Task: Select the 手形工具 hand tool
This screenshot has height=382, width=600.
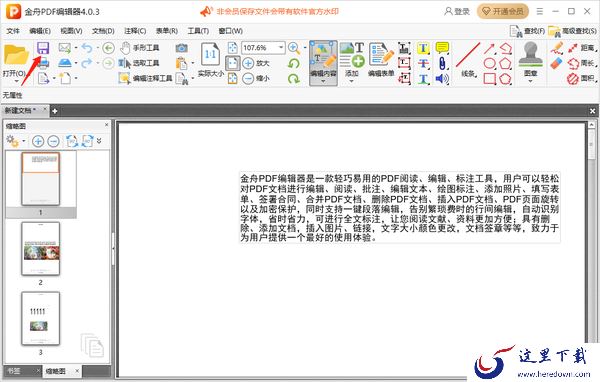Action: tap(139, 48)
